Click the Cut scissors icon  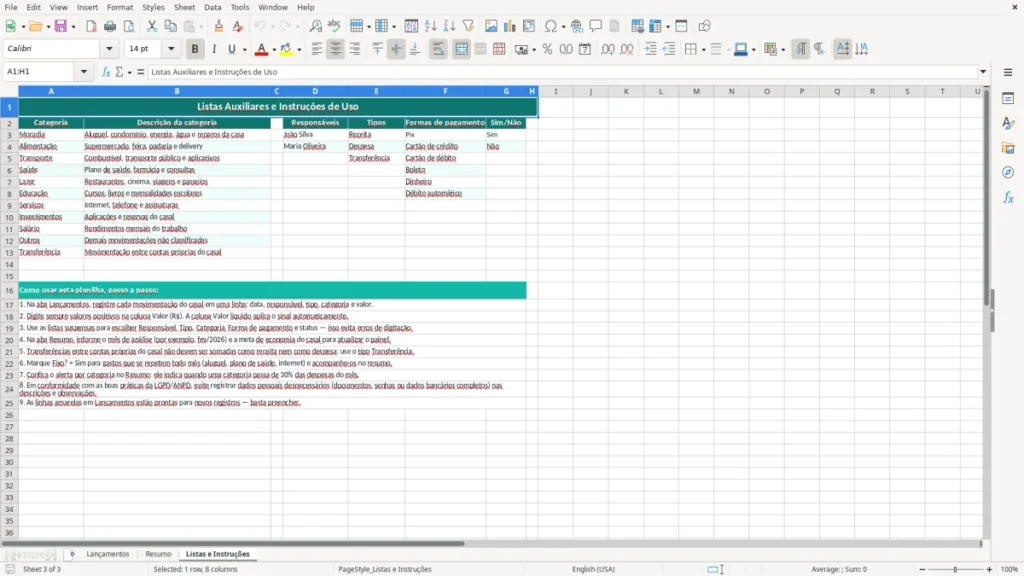[x=152, y=26]
